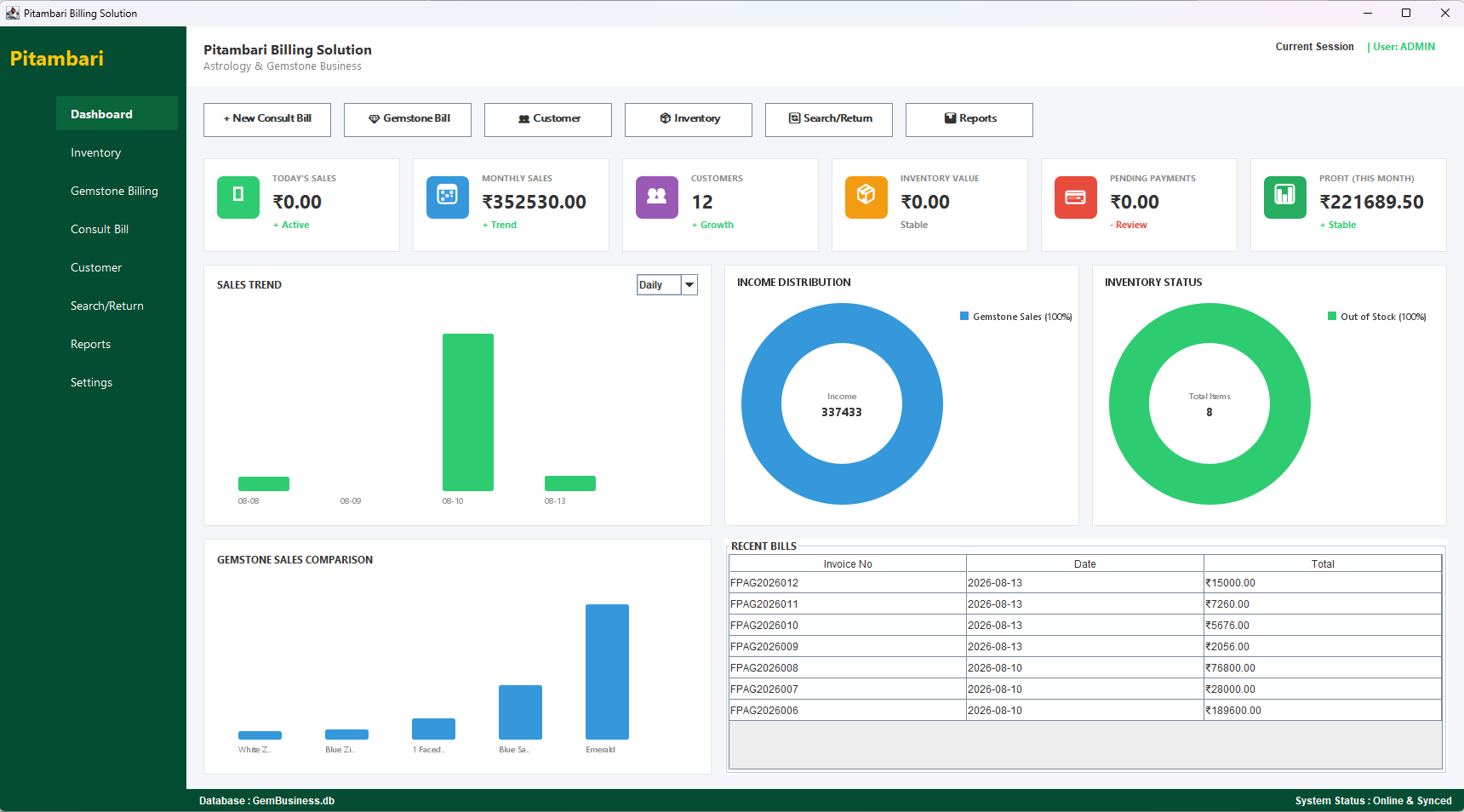The height and width of the screenshot is (812, 1464).
Task: Click the Emerald bar in sales comparison chart
Action: click(x=607, y=672)
